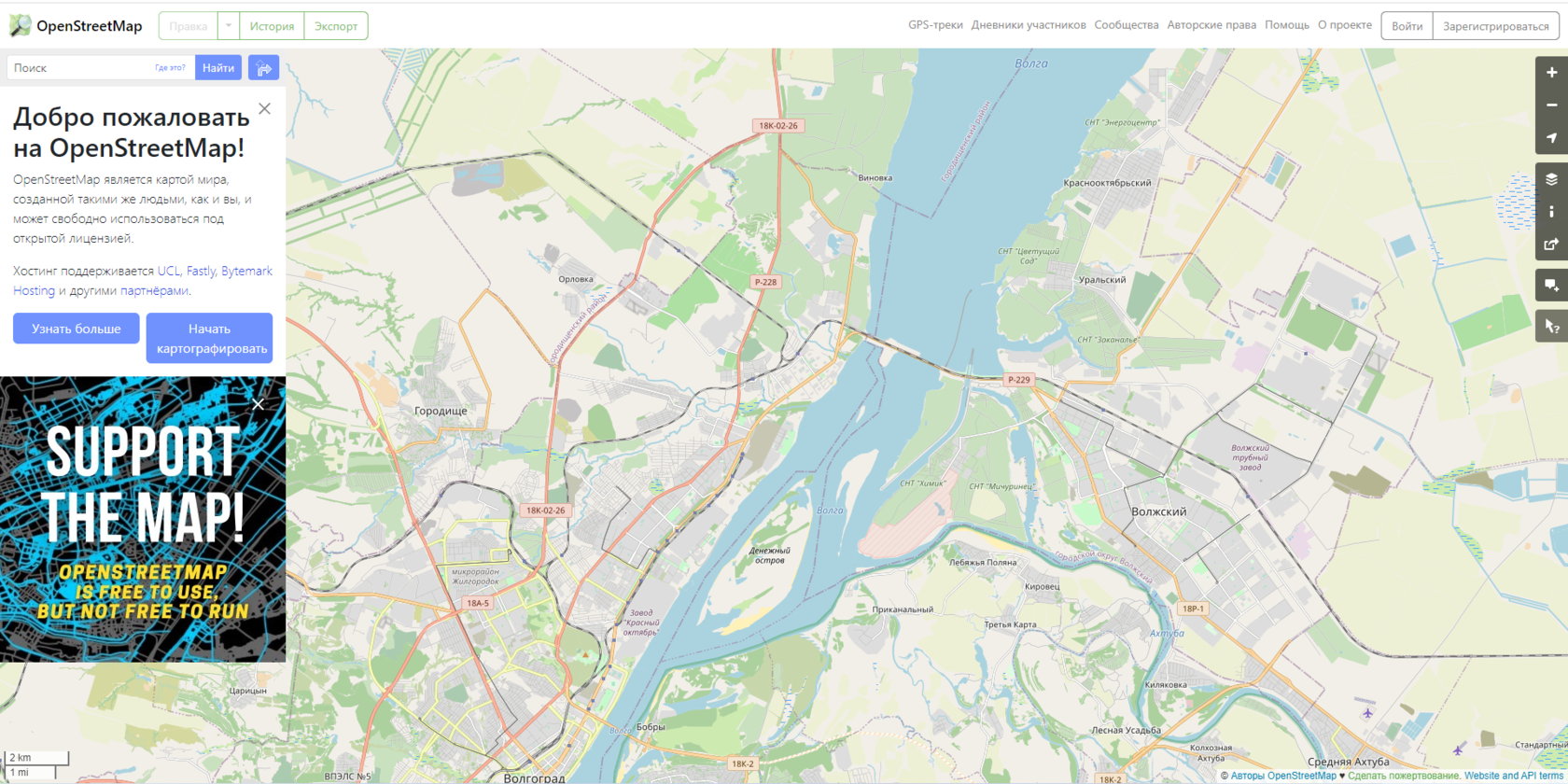Click the Волжский city label

click(x=1158, y=511)
